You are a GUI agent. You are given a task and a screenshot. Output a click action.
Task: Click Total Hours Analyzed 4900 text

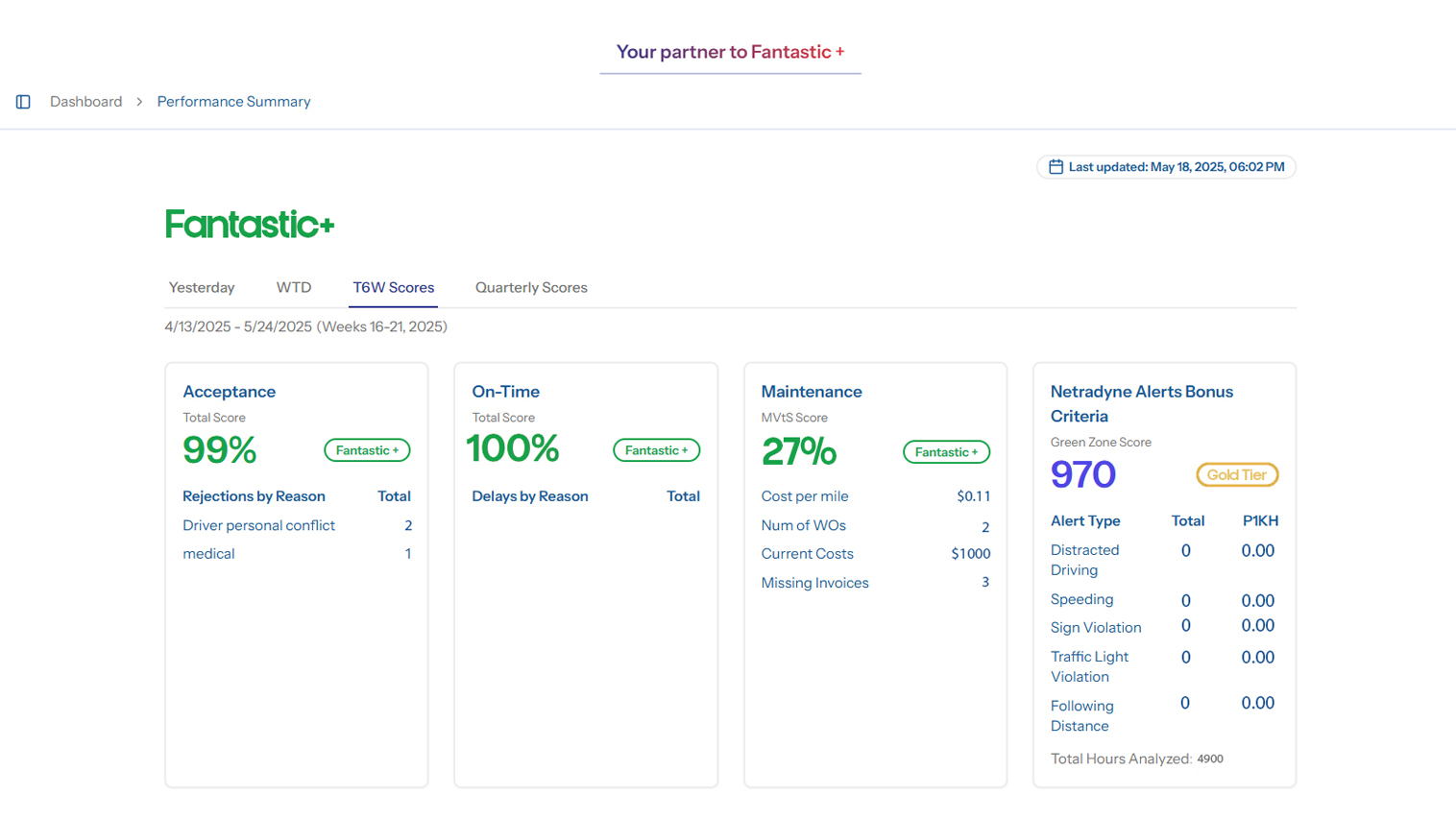(1137, 759)
